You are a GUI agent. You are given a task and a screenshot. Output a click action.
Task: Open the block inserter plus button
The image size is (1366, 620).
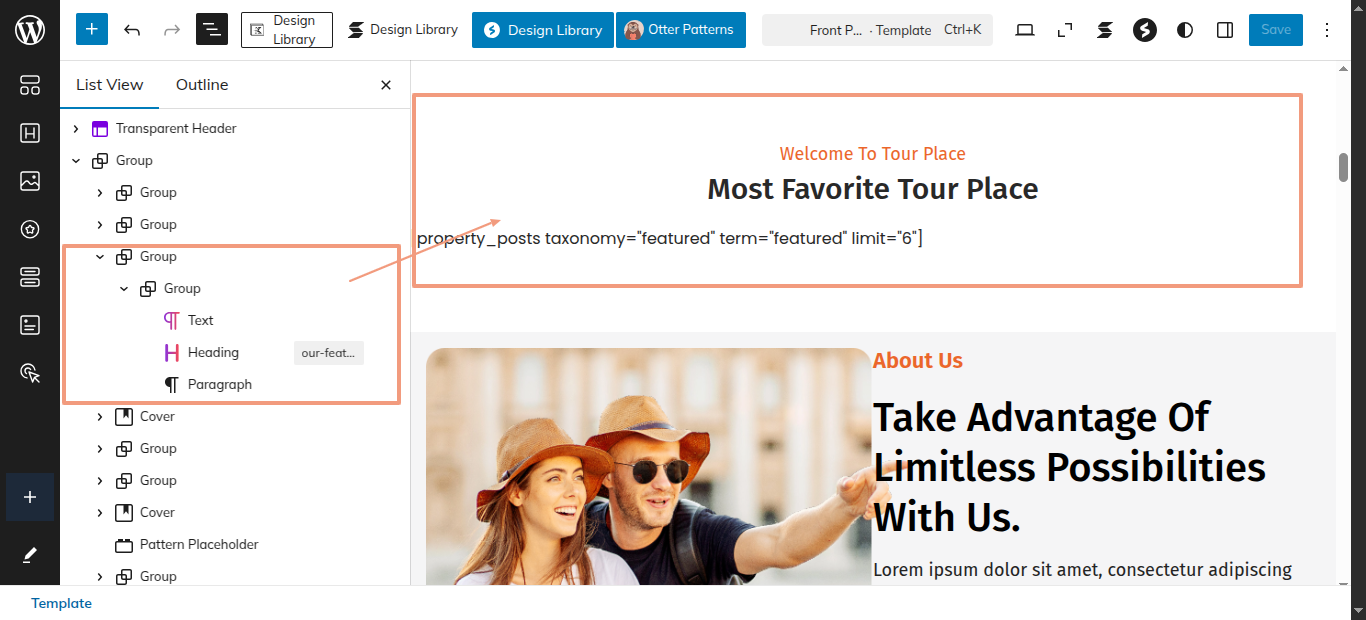tap(92, 30)
